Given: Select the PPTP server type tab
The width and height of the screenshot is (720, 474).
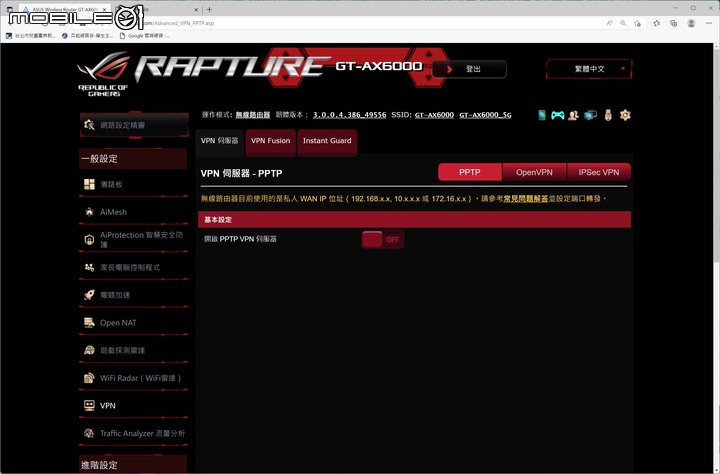Looking at the screenshot, I should point(470,172).
